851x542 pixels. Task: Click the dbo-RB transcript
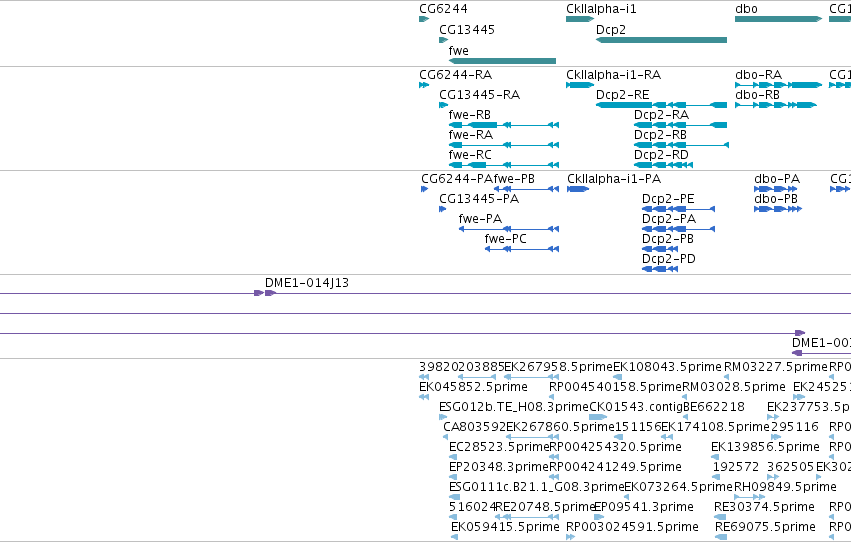pos(776,105)
